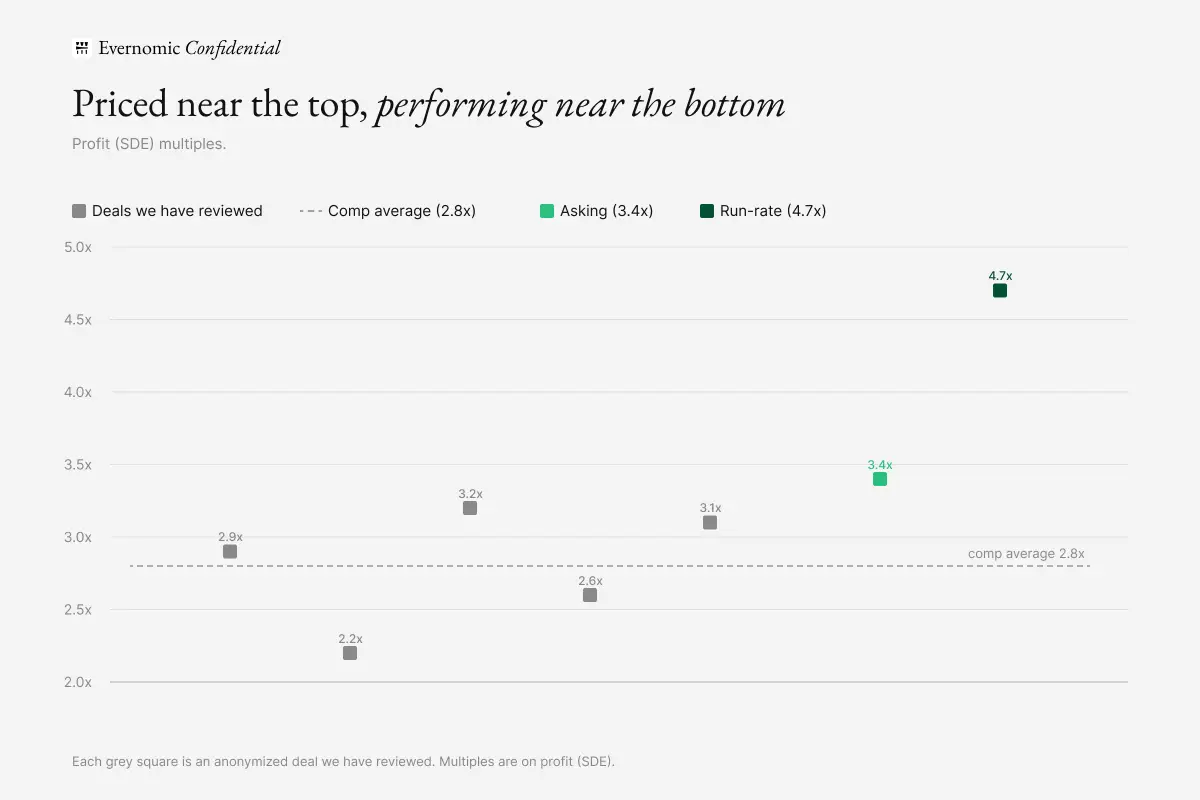
Task: Select the 3.2x grey deal marker
Action: (x=470, y=508)
